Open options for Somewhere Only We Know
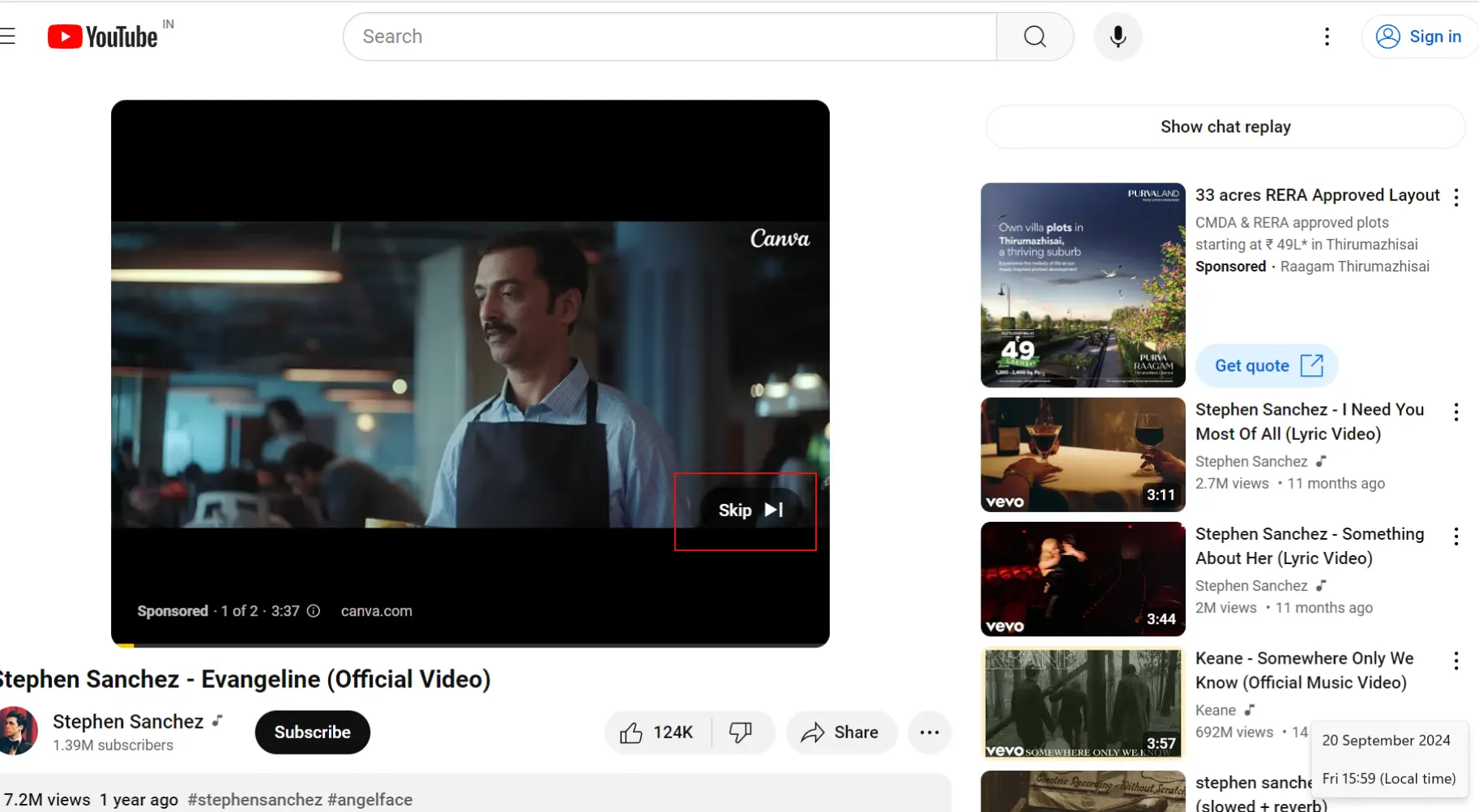Image resolution: width=1479 pixels, height=812 pixels. click(x=1456, y=661)
